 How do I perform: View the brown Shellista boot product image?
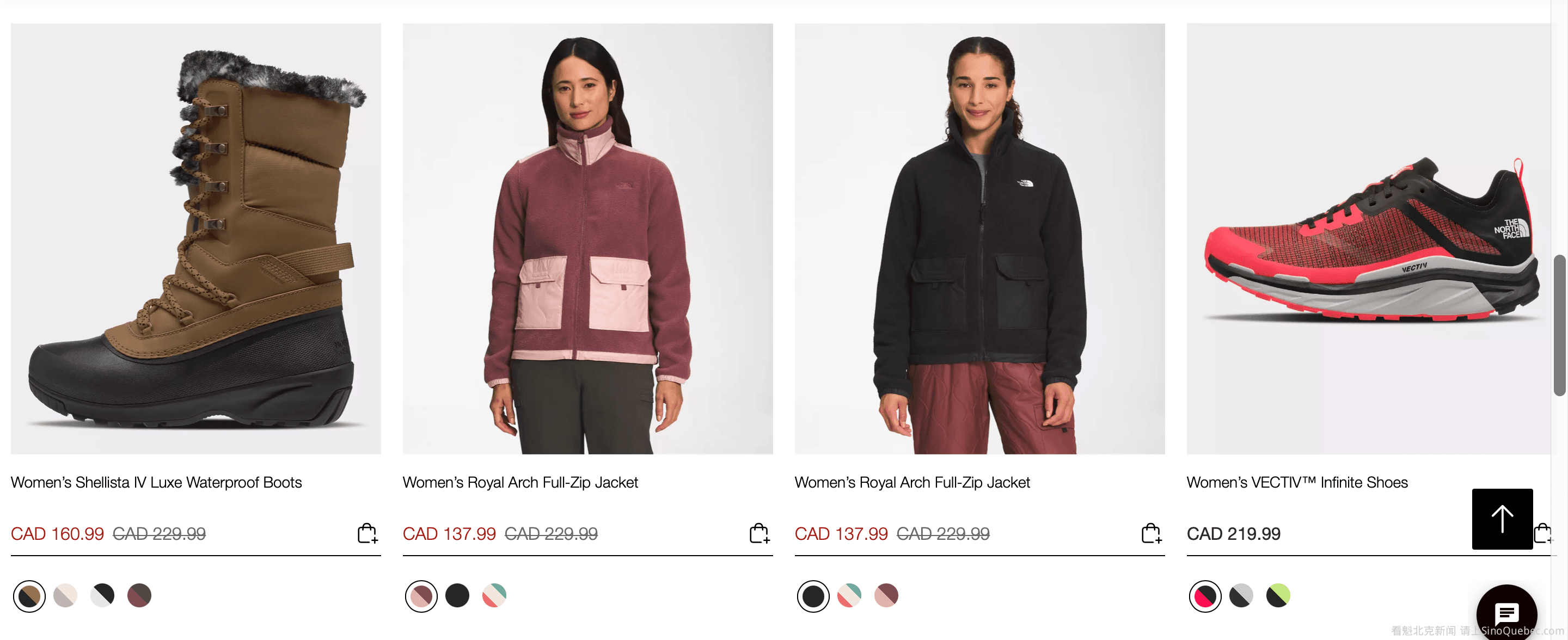(x=196, y=239)
